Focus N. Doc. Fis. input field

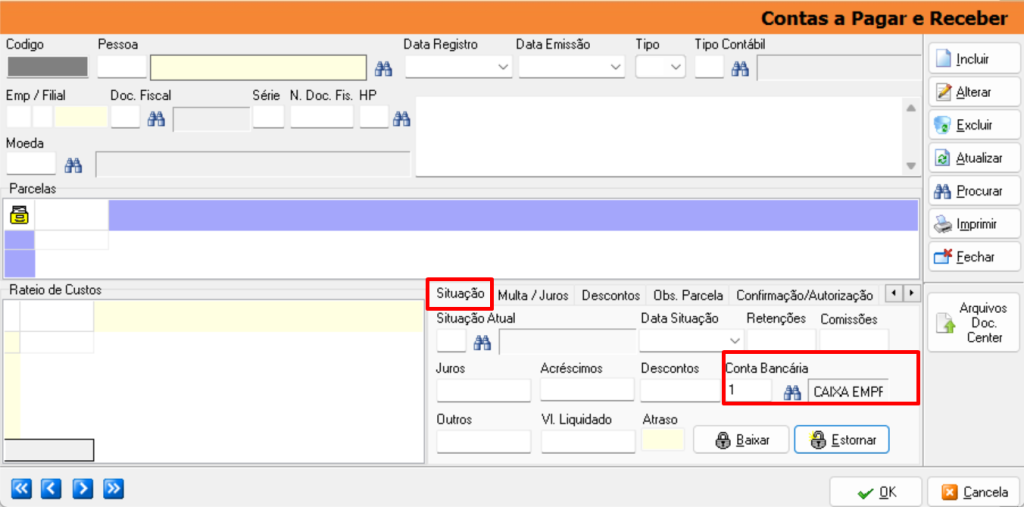[322, 118]
